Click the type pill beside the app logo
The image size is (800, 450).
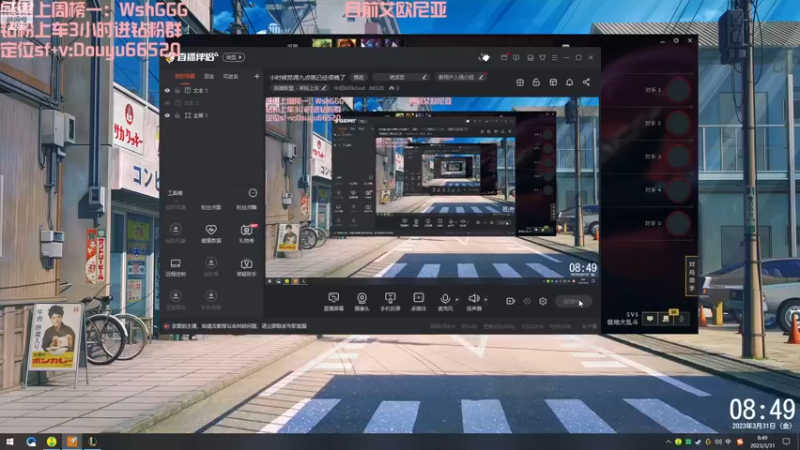coord(234,57)
